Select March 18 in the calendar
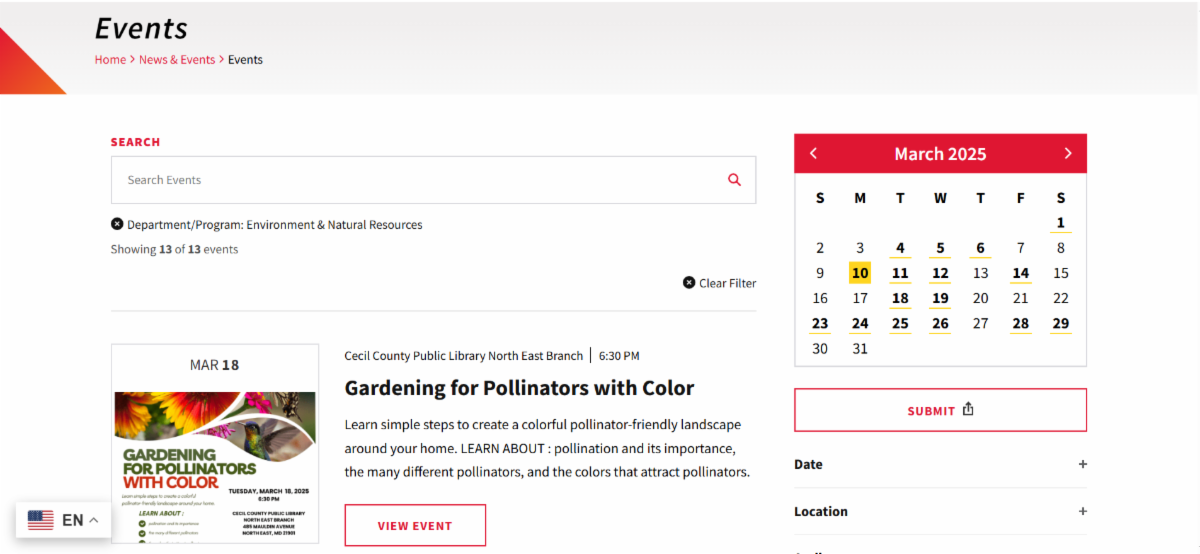This screenshot has width=1200, height=554. [x=900, y=298]
